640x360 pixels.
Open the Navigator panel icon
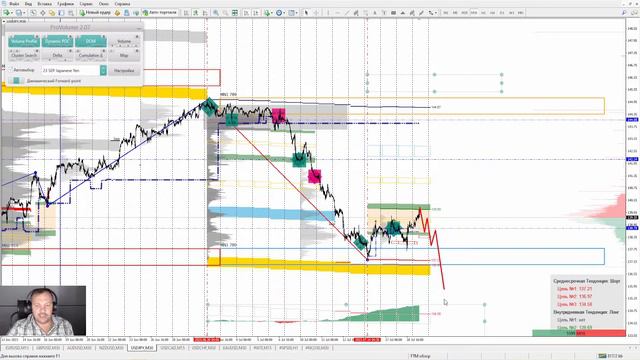[52, 13]
